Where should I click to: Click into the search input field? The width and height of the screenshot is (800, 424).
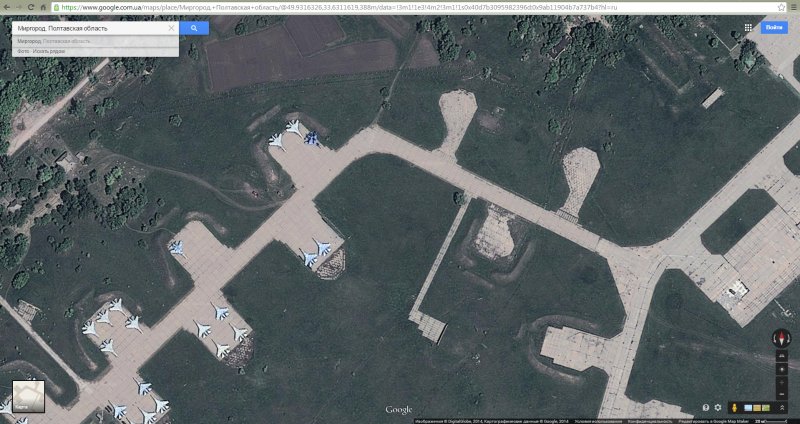90,28
